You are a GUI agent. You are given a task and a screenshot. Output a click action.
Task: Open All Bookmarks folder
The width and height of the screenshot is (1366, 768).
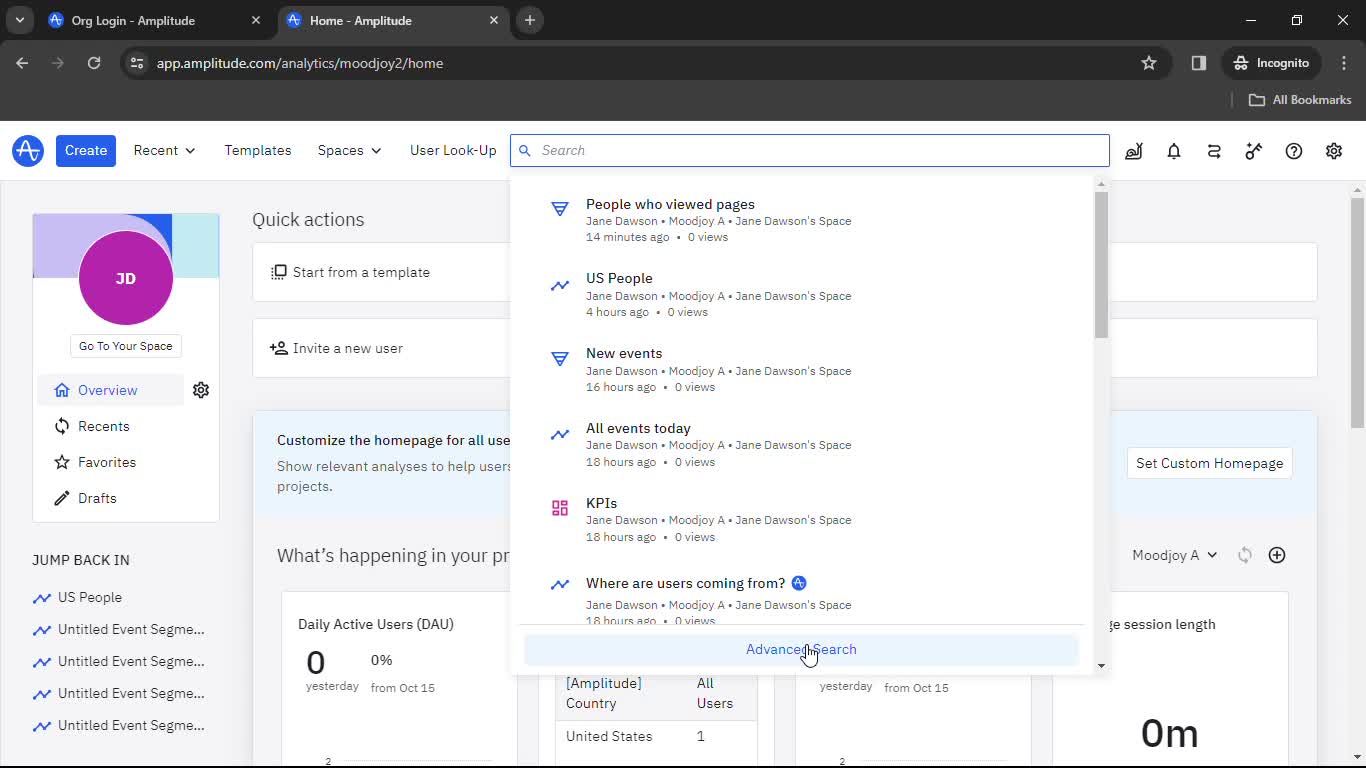[x=1300, y=100]
